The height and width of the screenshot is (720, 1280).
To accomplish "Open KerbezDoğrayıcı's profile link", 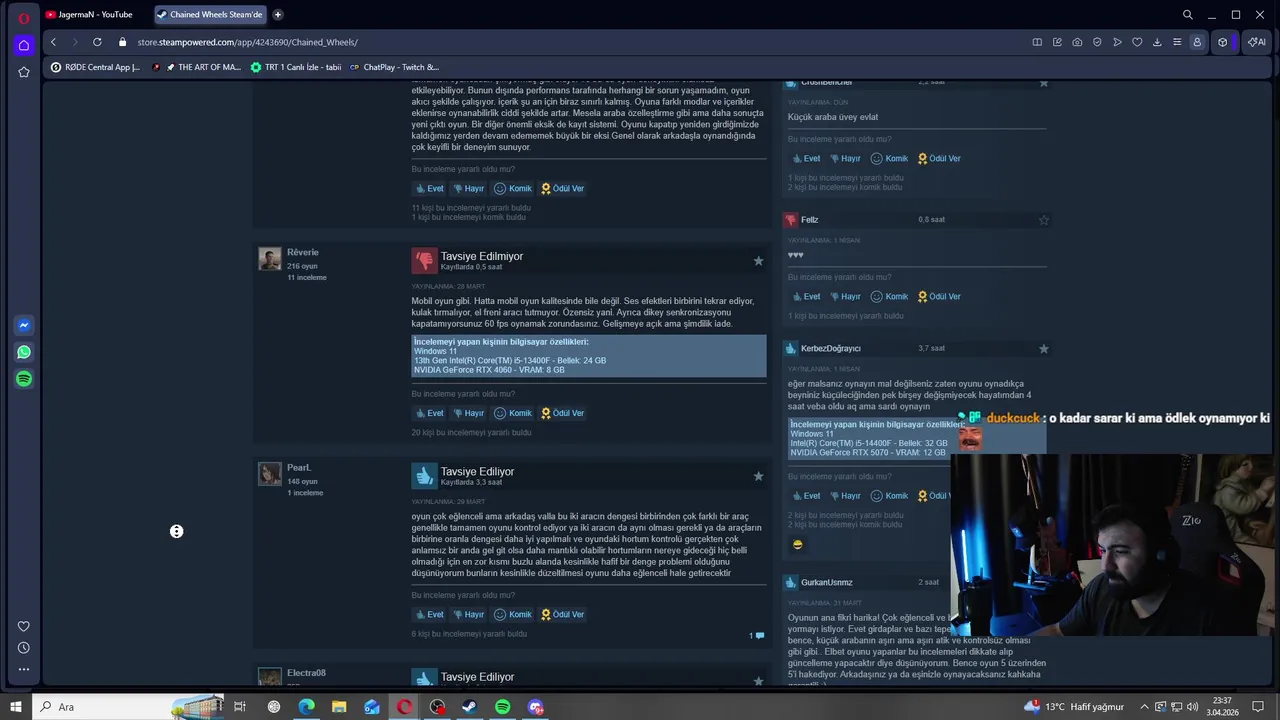I will (x=830, y=349).
